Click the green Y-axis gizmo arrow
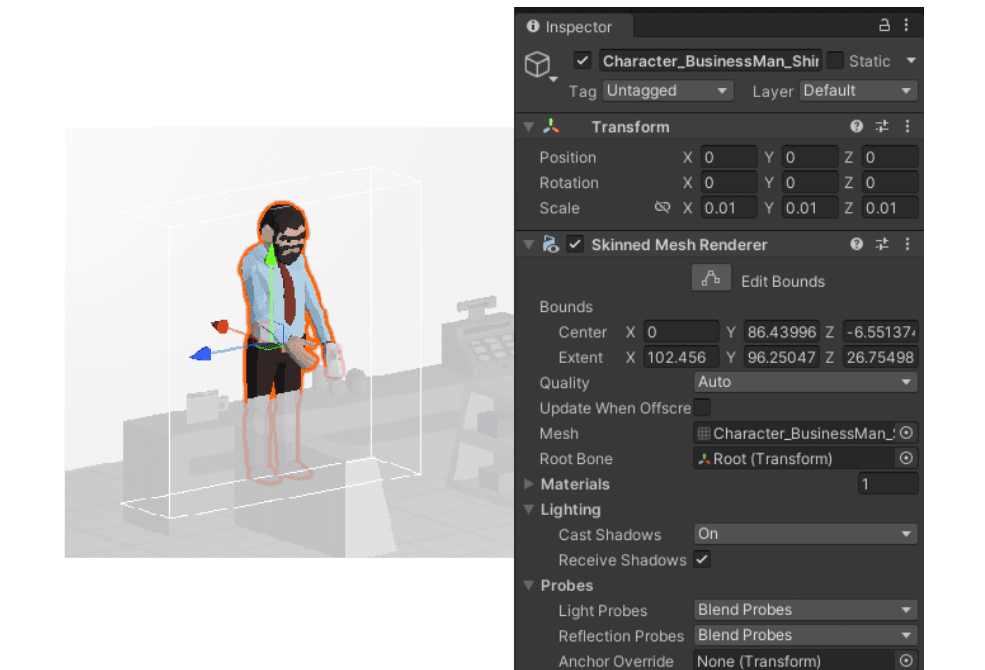 tap(270, 256)
